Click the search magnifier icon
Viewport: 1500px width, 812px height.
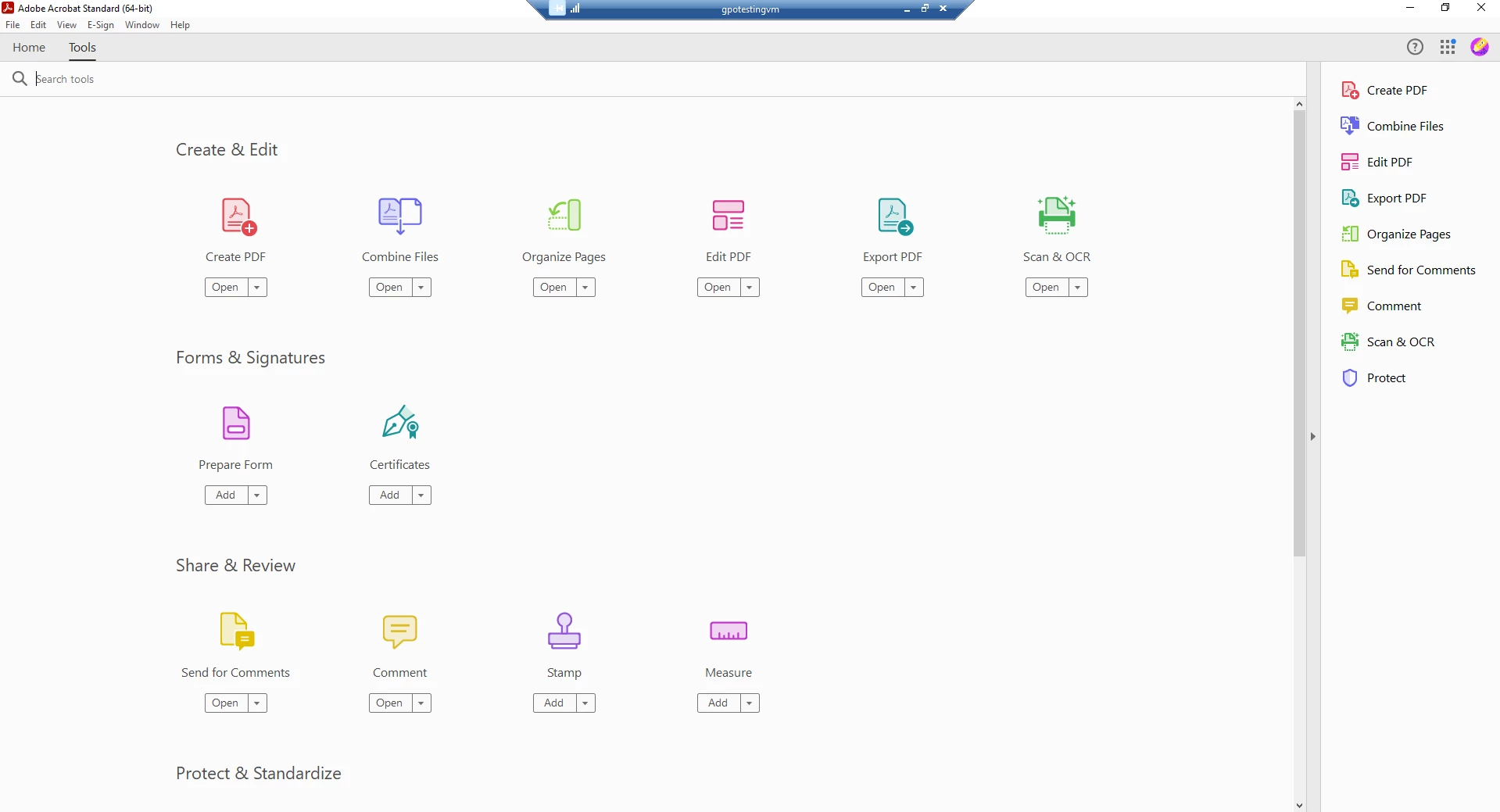click(20, 78)
